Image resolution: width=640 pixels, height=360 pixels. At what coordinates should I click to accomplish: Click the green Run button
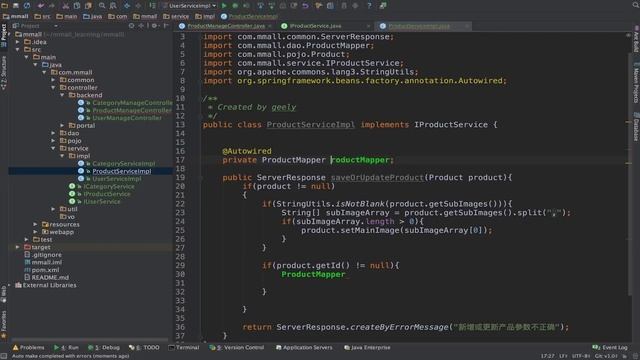point(224,6)
